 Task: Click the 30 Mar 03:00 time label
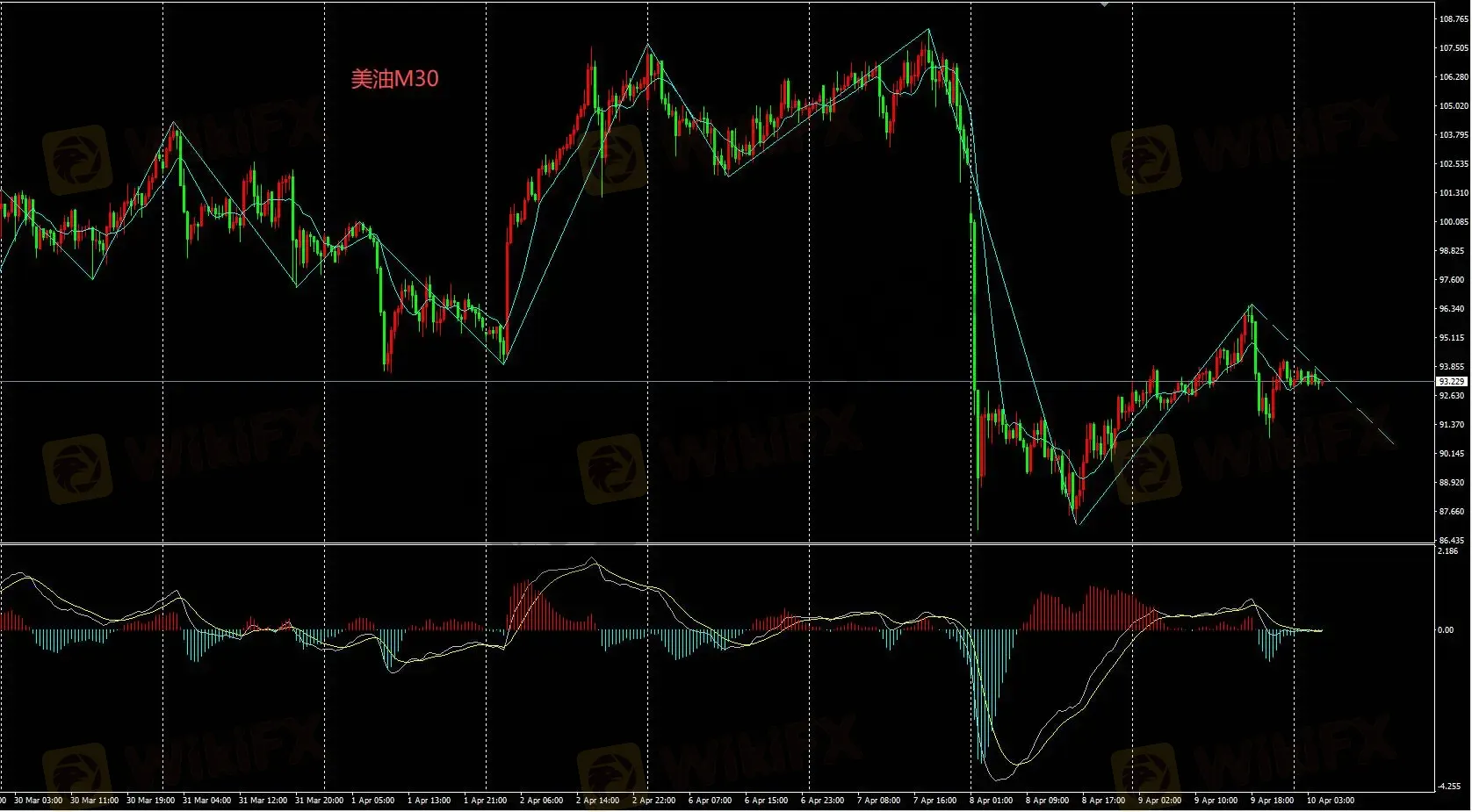point(38,801)
